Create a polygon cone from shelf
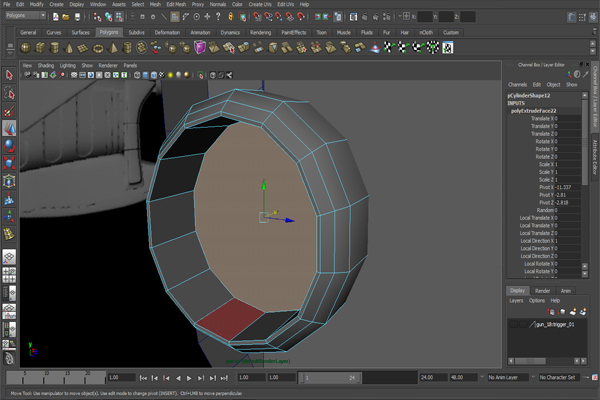 (69, 48)
